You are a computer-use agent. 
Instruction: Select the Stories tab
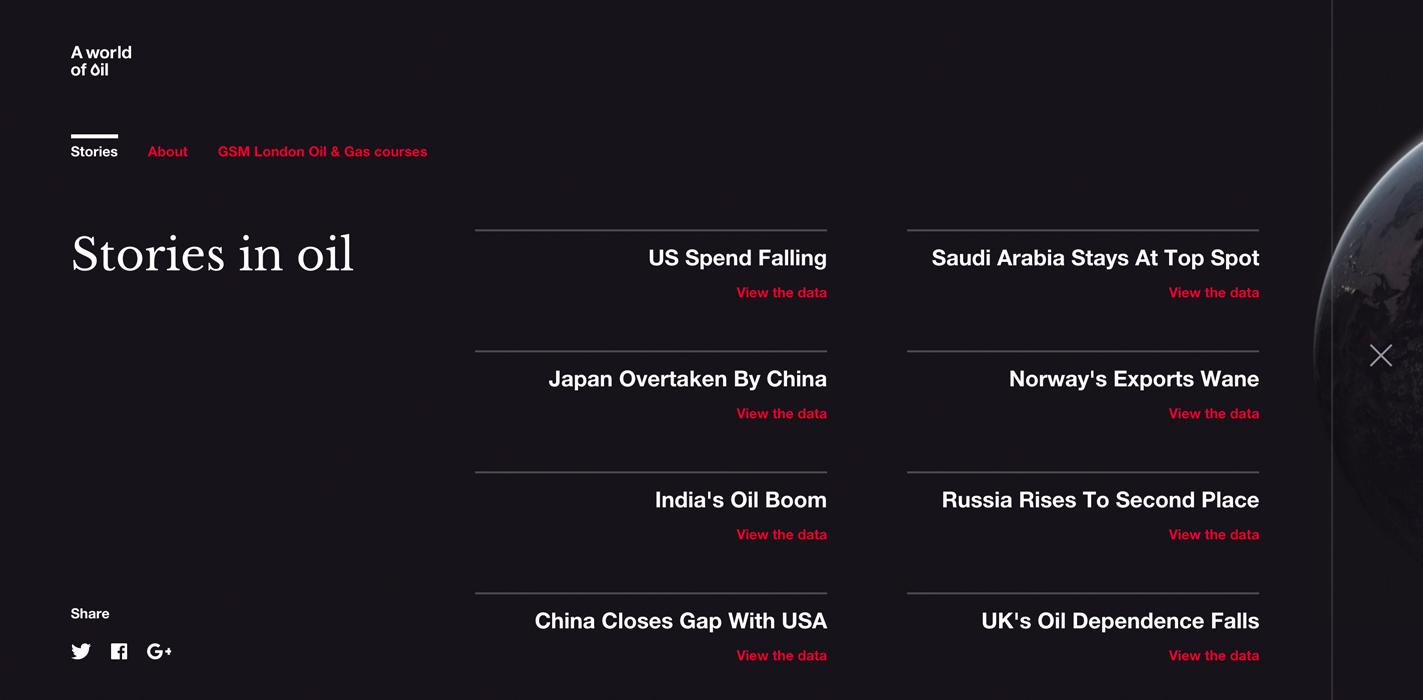point(94,152)
